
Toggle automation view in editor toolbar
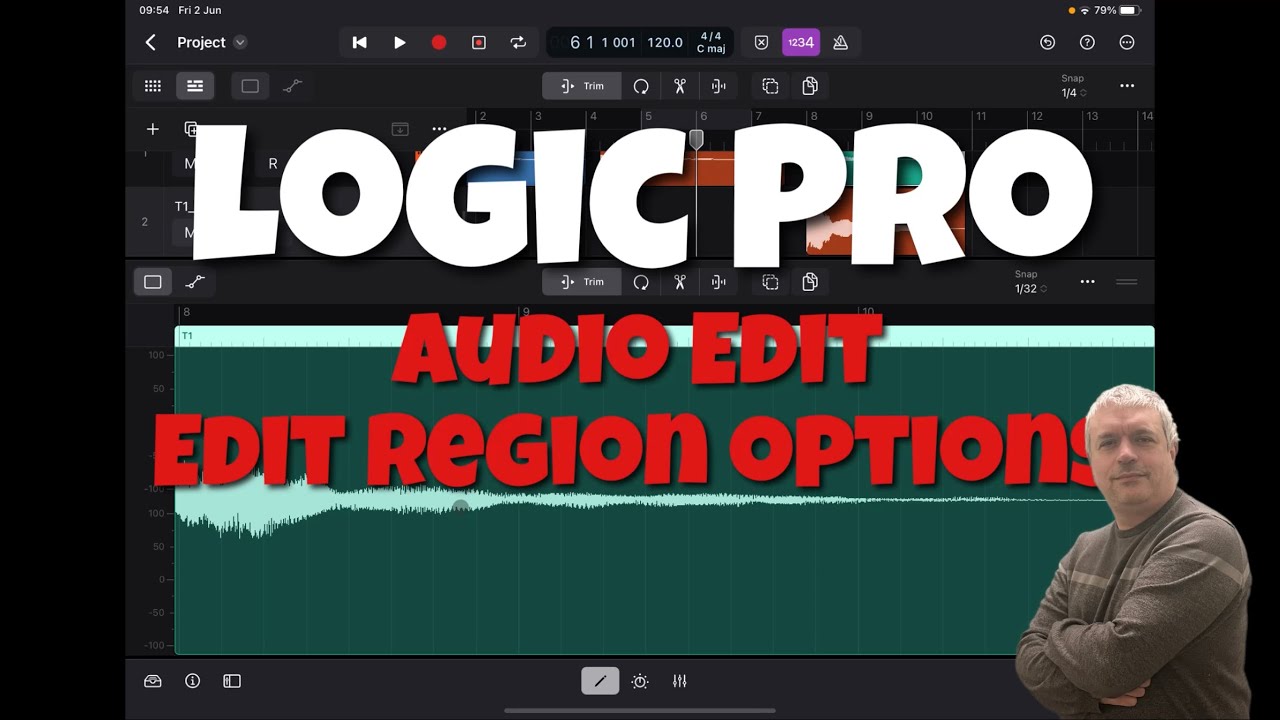195,282
